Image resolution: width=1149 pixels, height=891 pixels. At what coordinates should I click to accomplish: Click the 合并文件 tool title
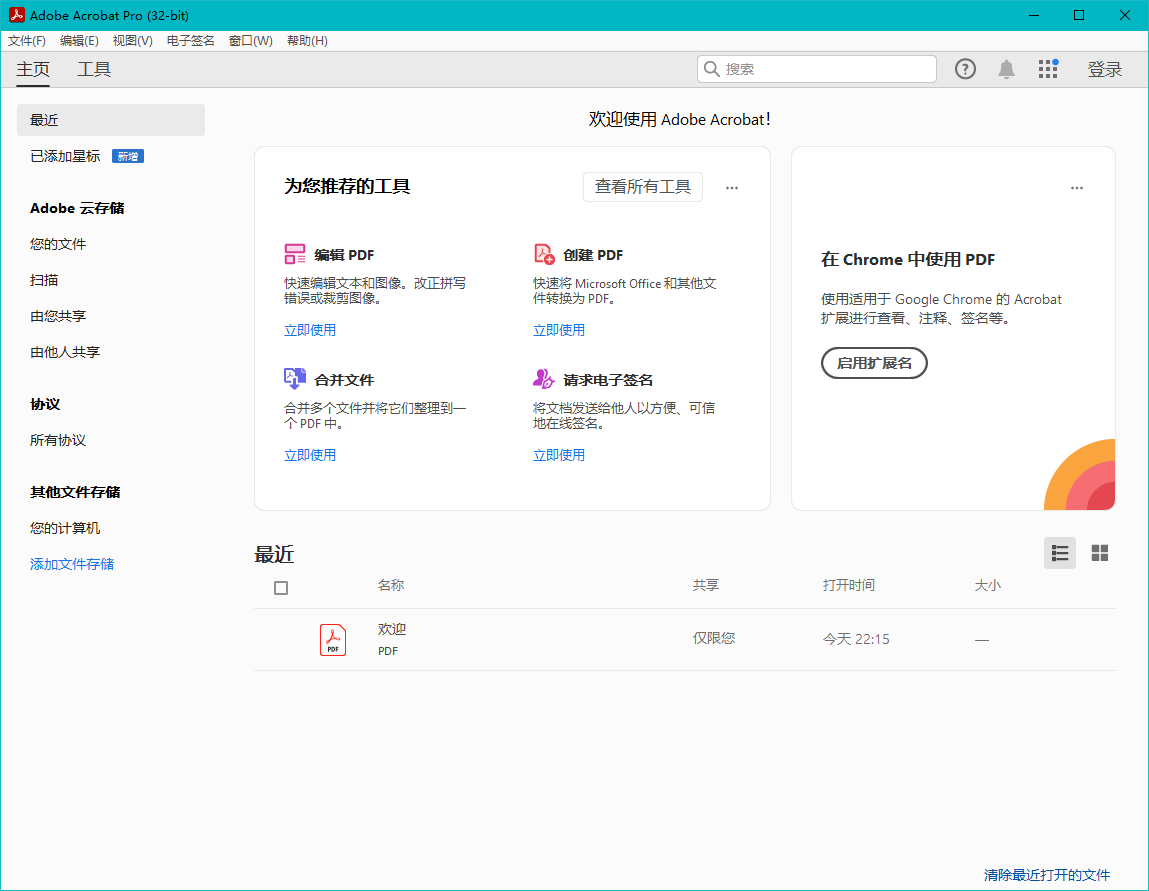[344, 380]
